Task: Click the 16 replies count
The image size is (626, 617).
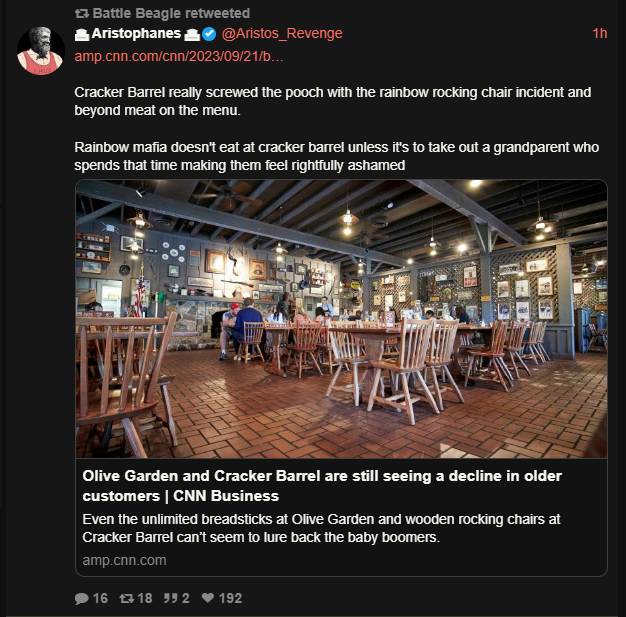Action: (x=100, y=598)
